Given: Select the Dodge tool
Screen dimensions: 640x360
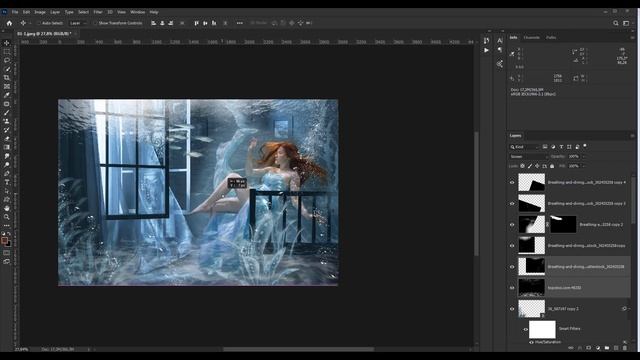Looking at the screenshot, I should tap(7, 165).
